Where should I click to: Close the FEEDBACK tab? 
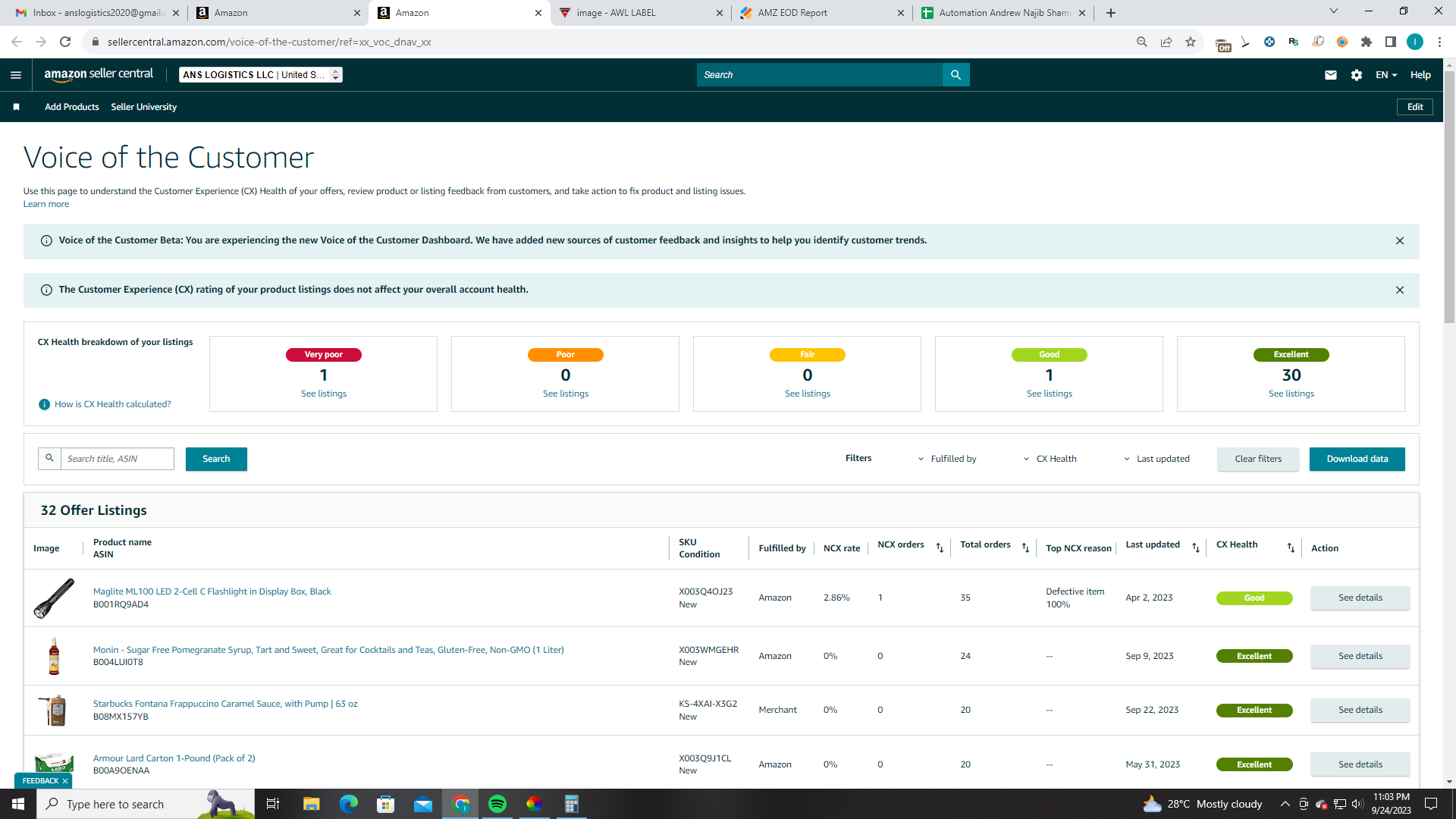[x=65, y=781]
